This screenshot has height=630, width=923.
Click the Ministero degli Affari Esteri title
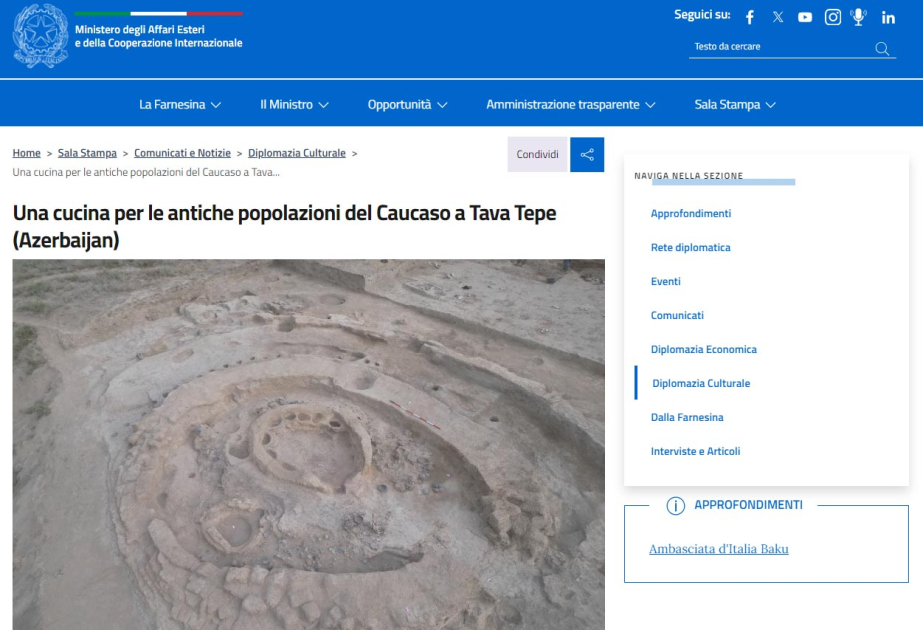(x=158, y=36)
